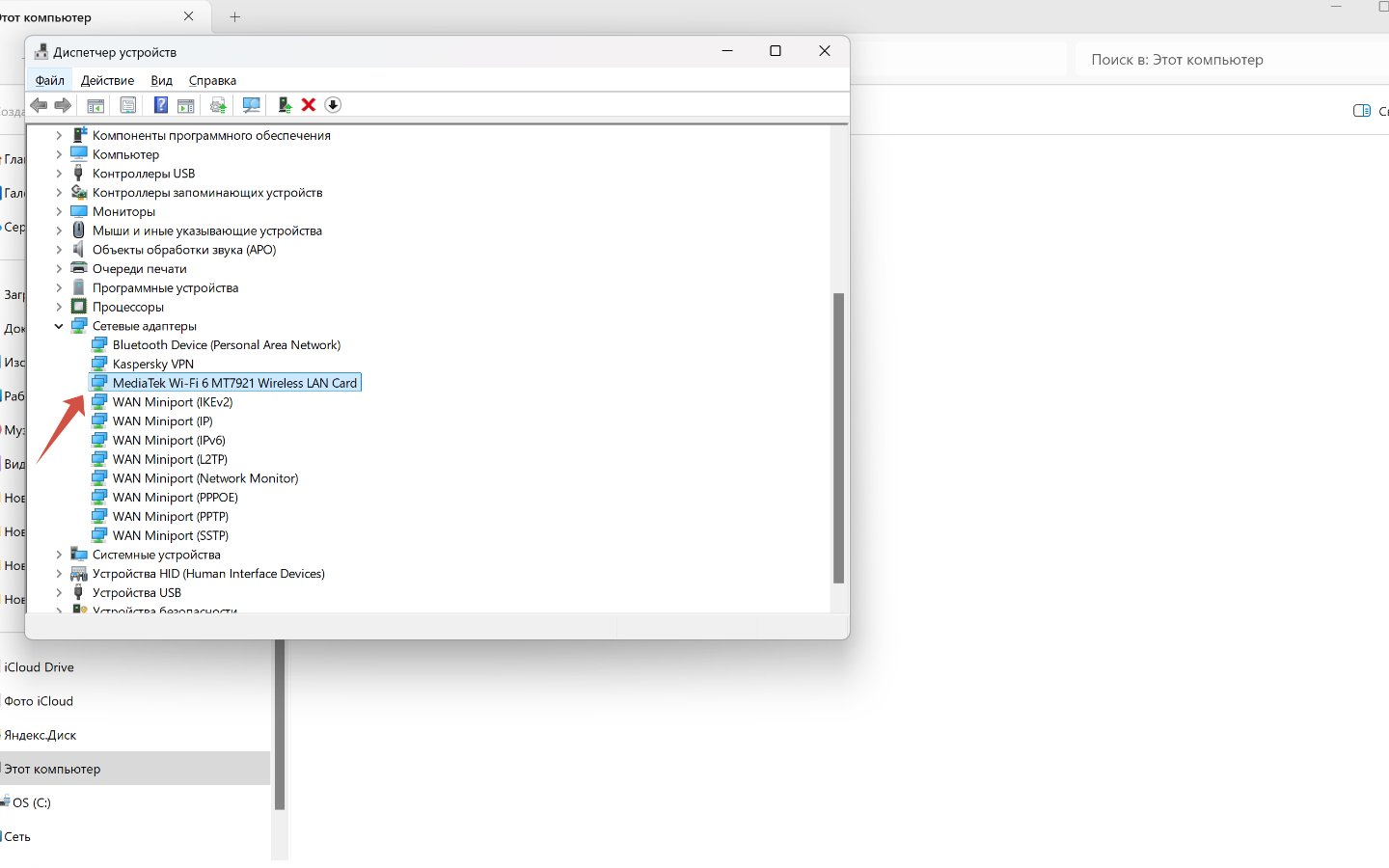Select WAN Miniport (IP)
Screen dimensions: 1389x868
(162, 421)
